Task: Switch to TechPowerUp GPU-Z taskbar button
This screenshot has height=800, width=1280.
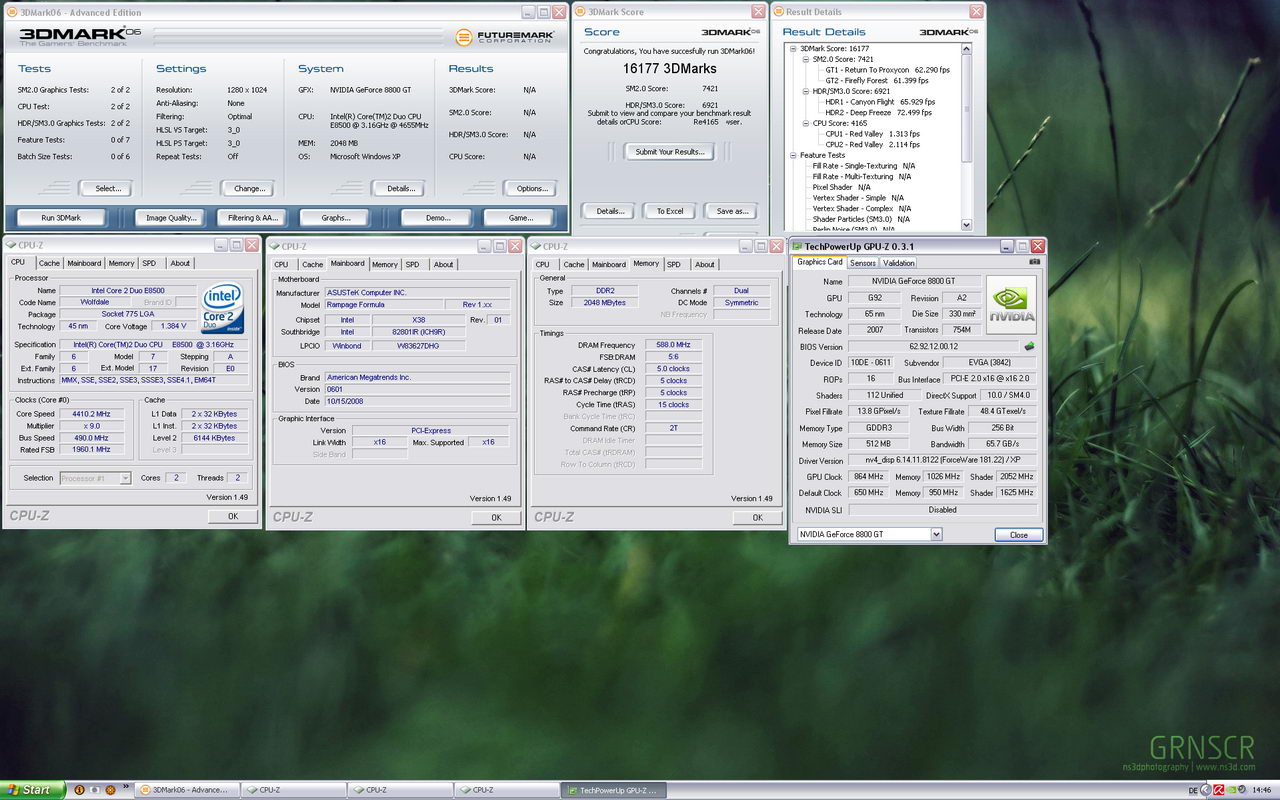Action: [613, 790]
